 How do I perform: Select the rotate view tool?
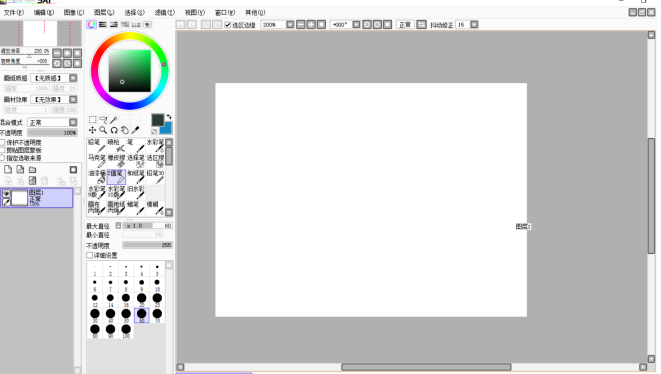114,130
